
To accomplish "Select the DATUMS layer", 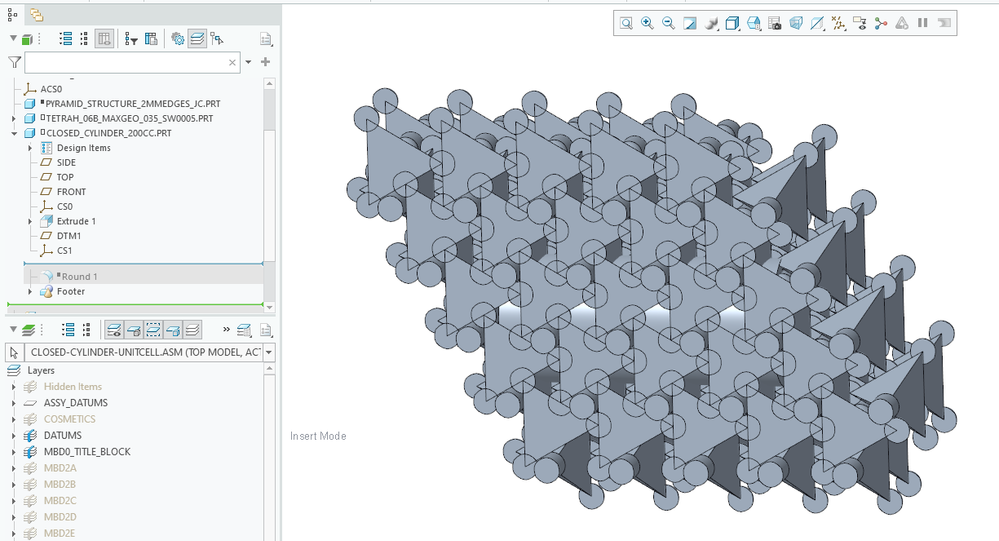I will point(62,435).
